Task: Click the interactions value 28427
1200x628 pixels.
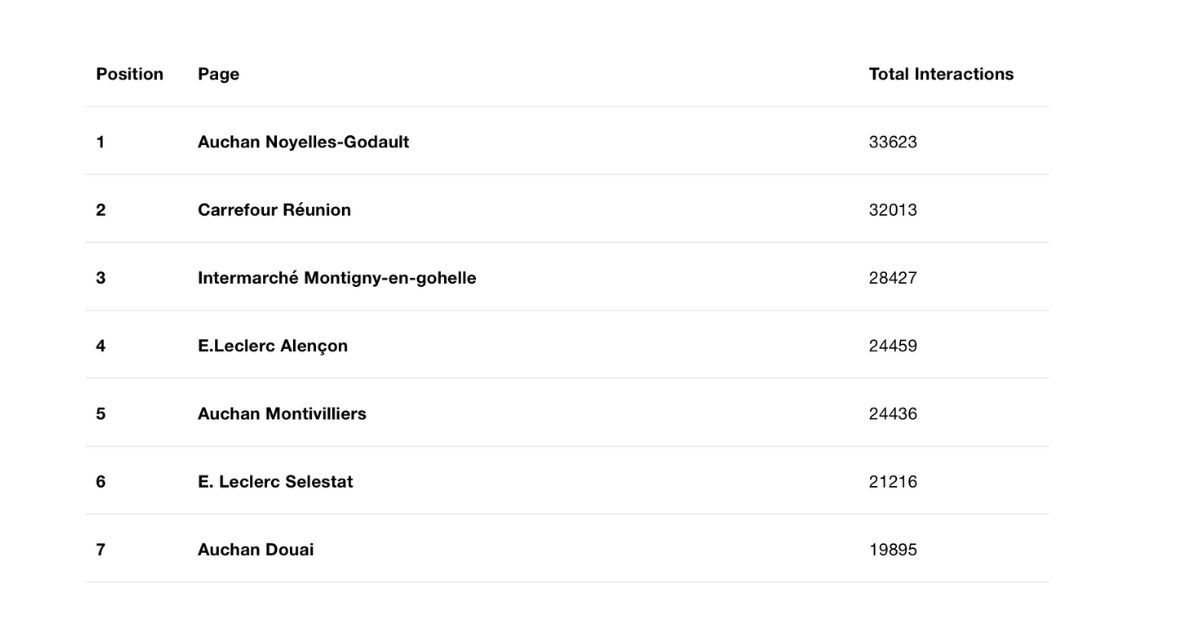Action: (893, 278)
